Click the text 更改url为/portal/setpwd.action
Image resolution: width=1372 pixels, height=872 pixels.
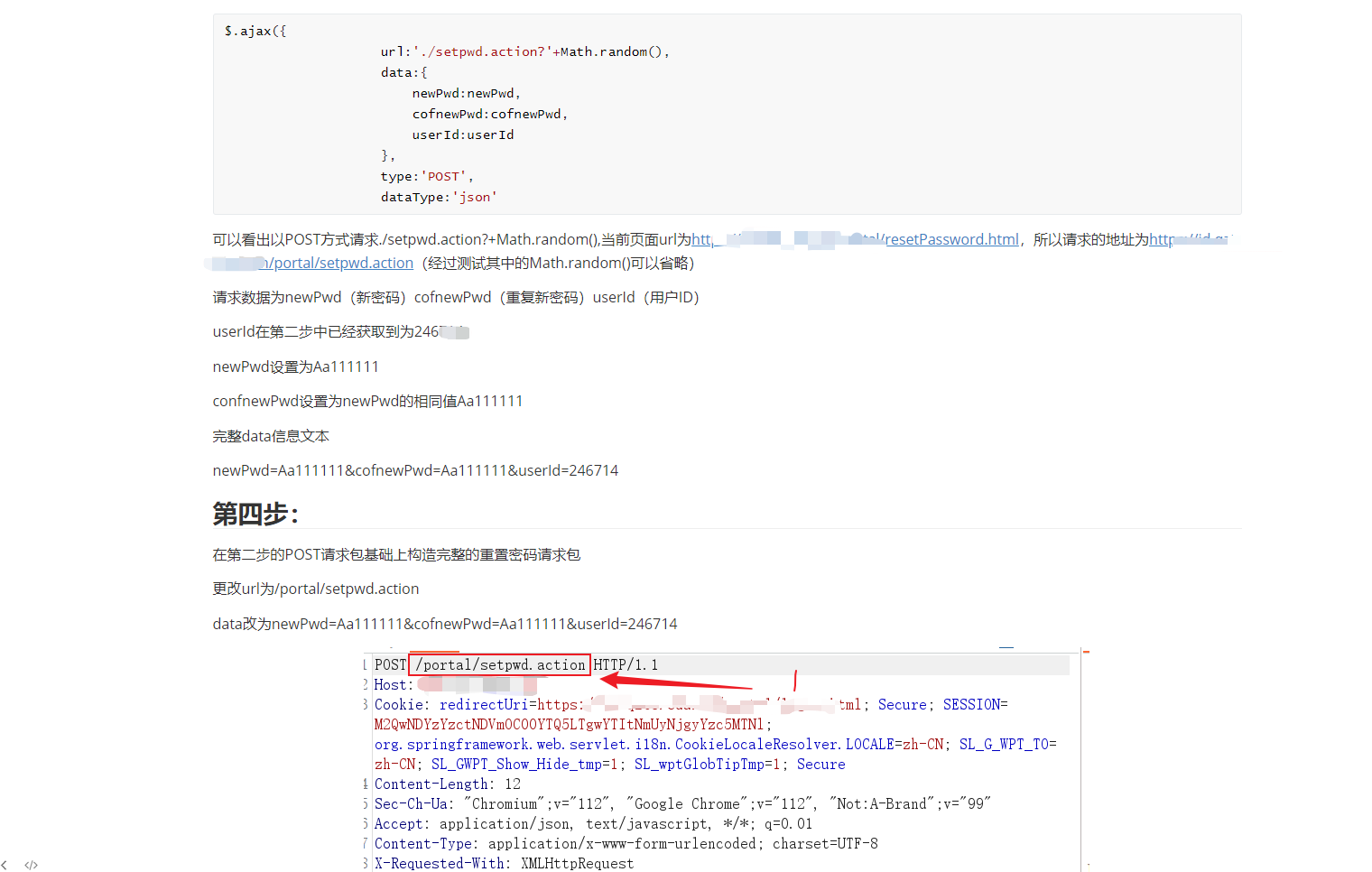point(316,589)
